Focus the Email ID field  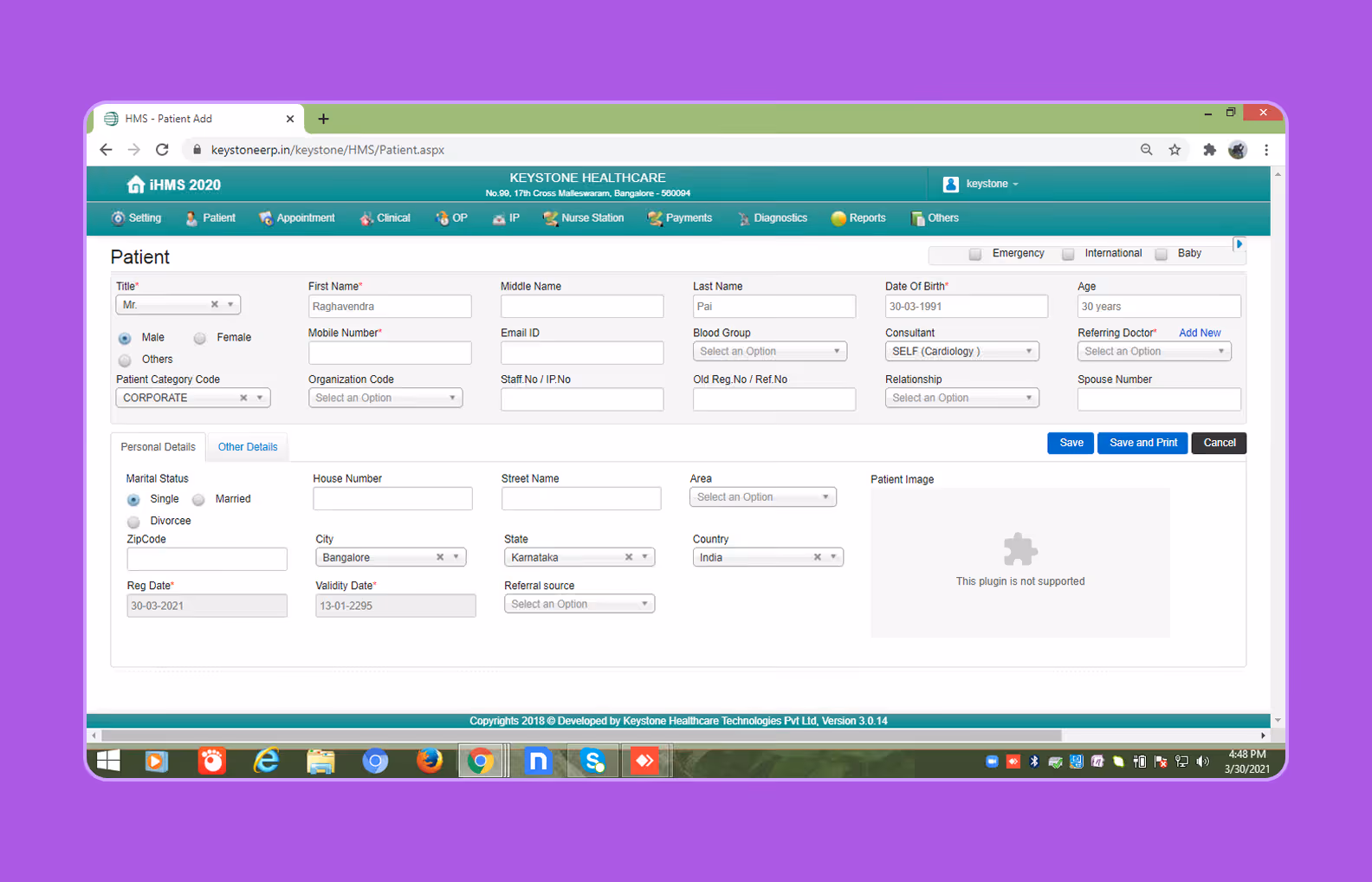point(582,353)
